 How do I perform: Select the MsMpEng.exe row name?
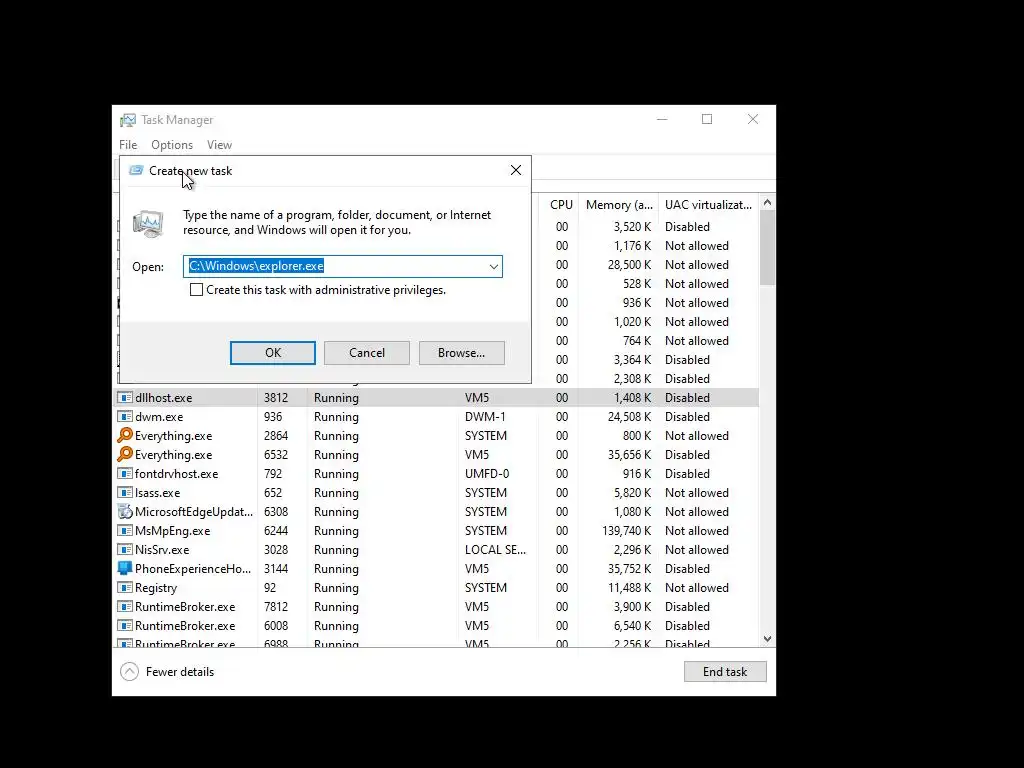pos(172,530)
